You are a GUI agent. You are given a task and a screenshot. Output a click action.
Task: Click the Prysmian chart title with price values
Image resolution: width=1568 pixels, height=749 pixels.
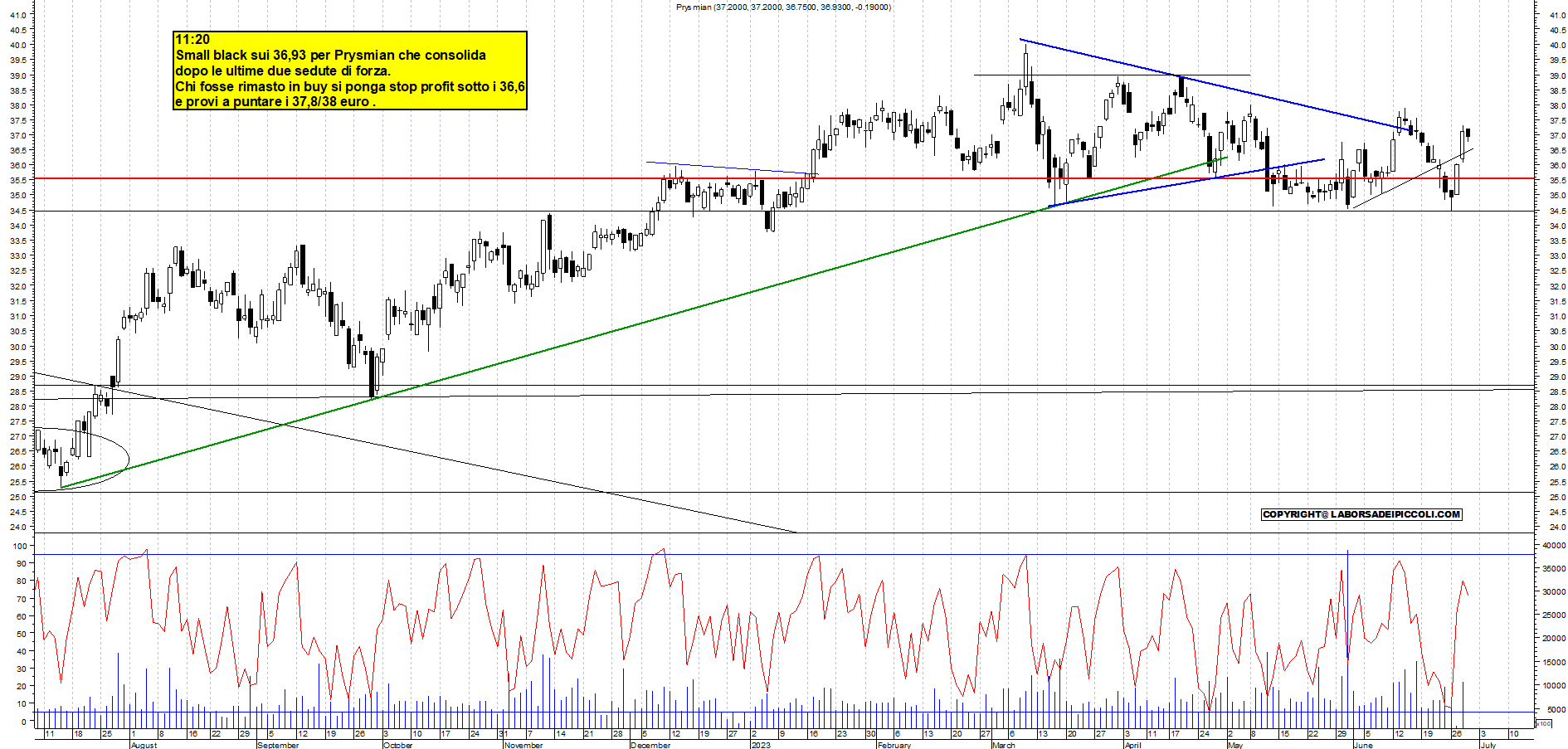[x=783, y=7]
